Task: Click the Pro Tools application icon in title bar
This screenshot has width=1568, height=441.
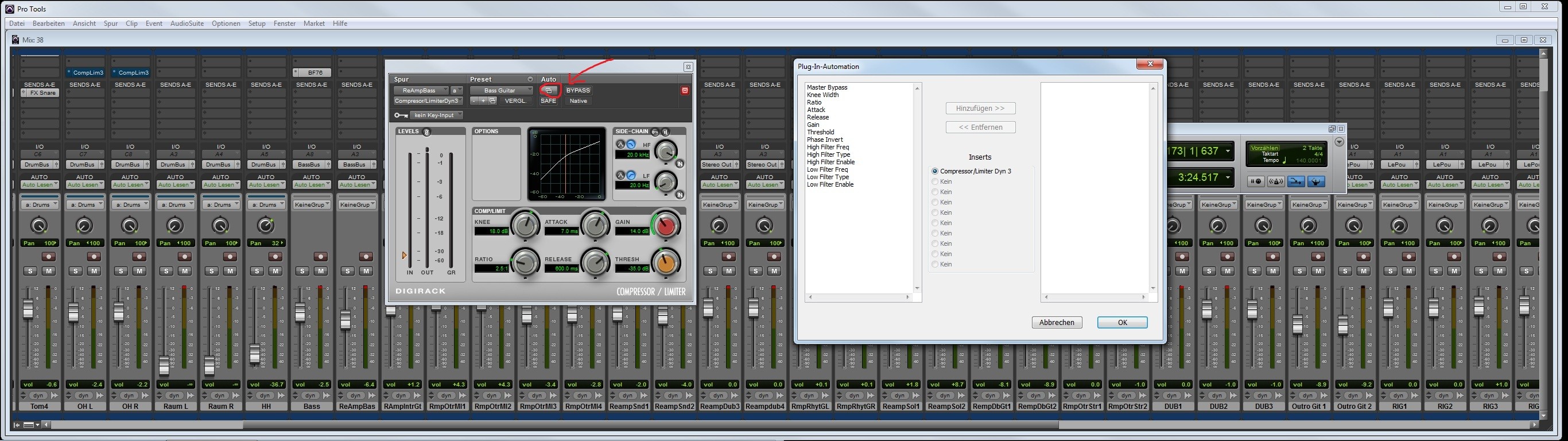Action: tap(10, 9)
